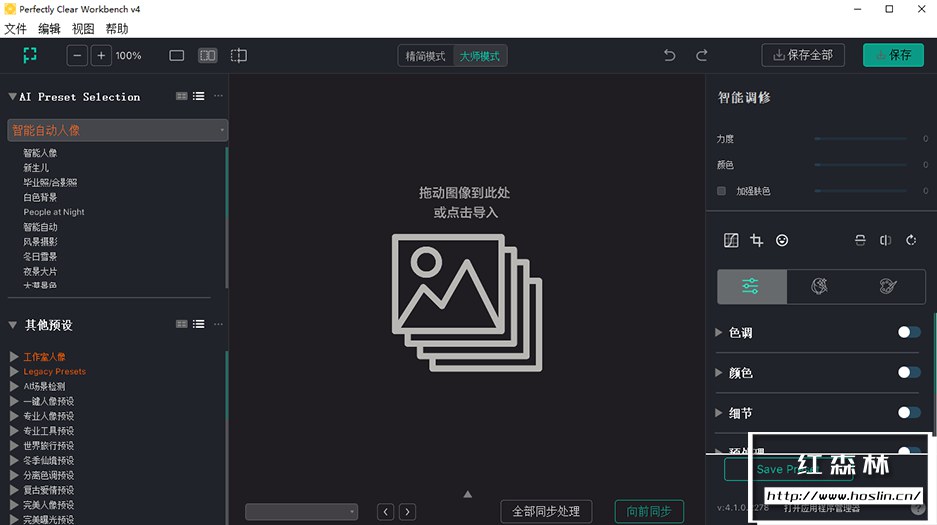The height and width of the screenshot is (525, 937).
Task: Switch to 大师模式
Action: click(480, 56)
